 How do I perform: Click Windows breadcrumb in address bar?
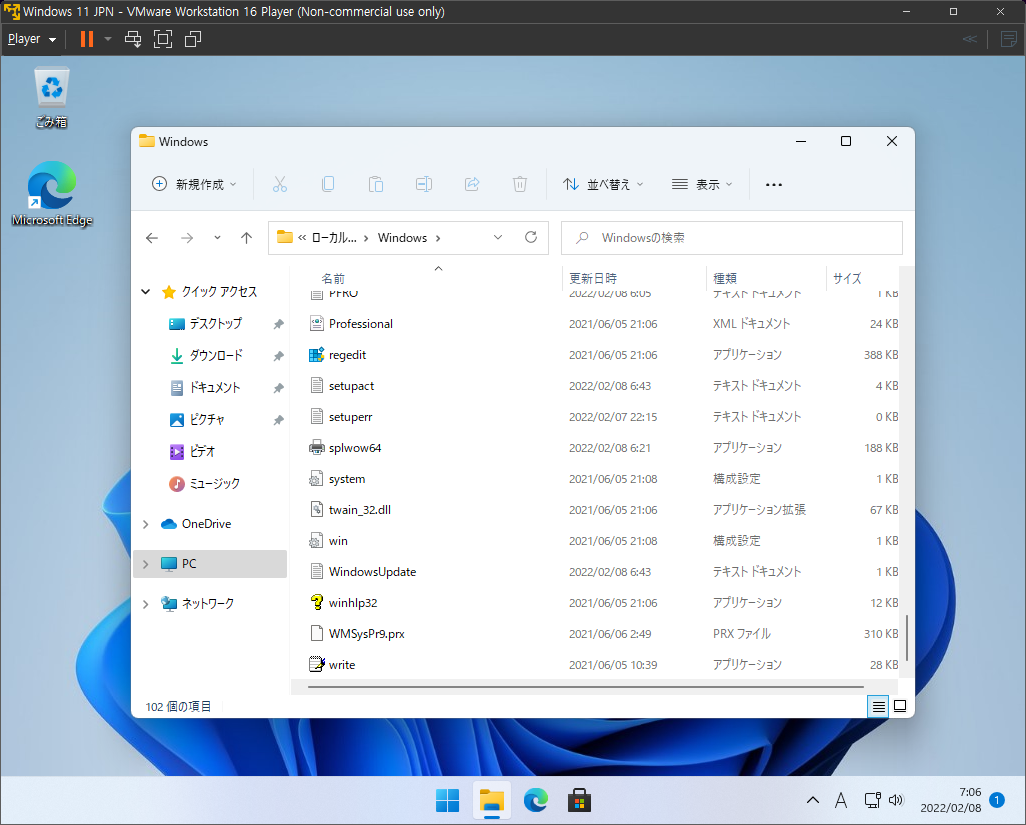[x=402, y=238]
